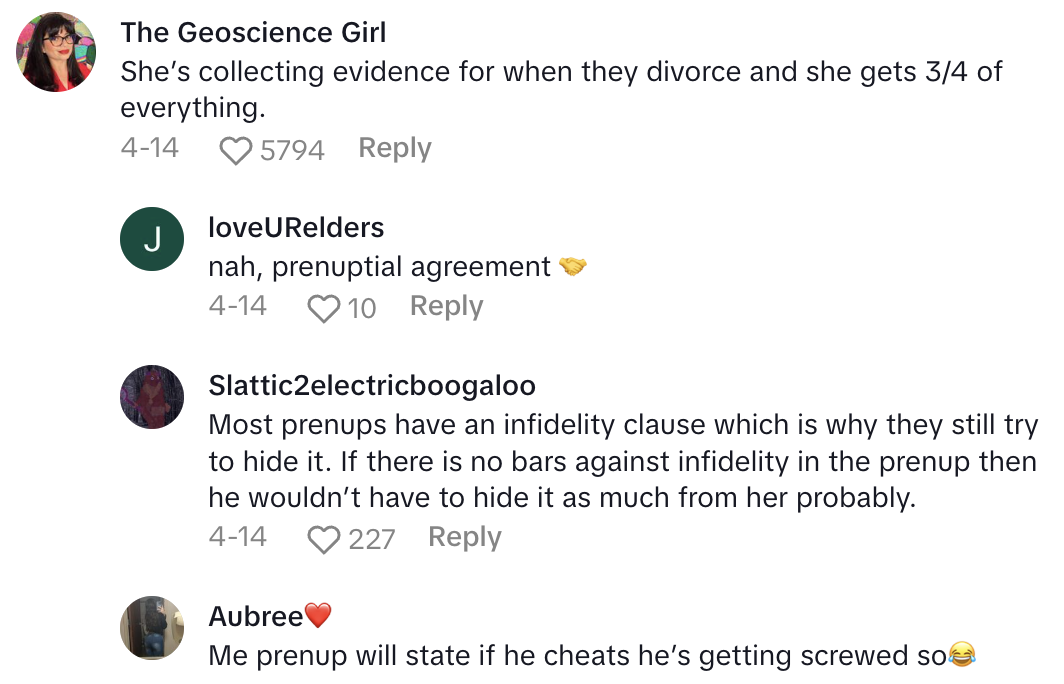Image resolution: width=1064 pixels, height=684 pixels.
Task: Open Slattic2electricboogaloo username link
Action: (372, 386)
